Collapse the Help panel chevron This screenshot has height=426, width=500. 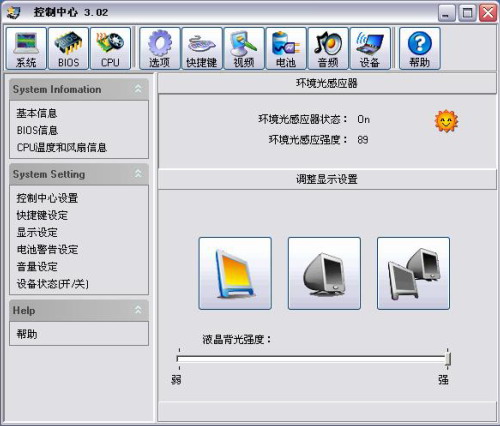138,310
